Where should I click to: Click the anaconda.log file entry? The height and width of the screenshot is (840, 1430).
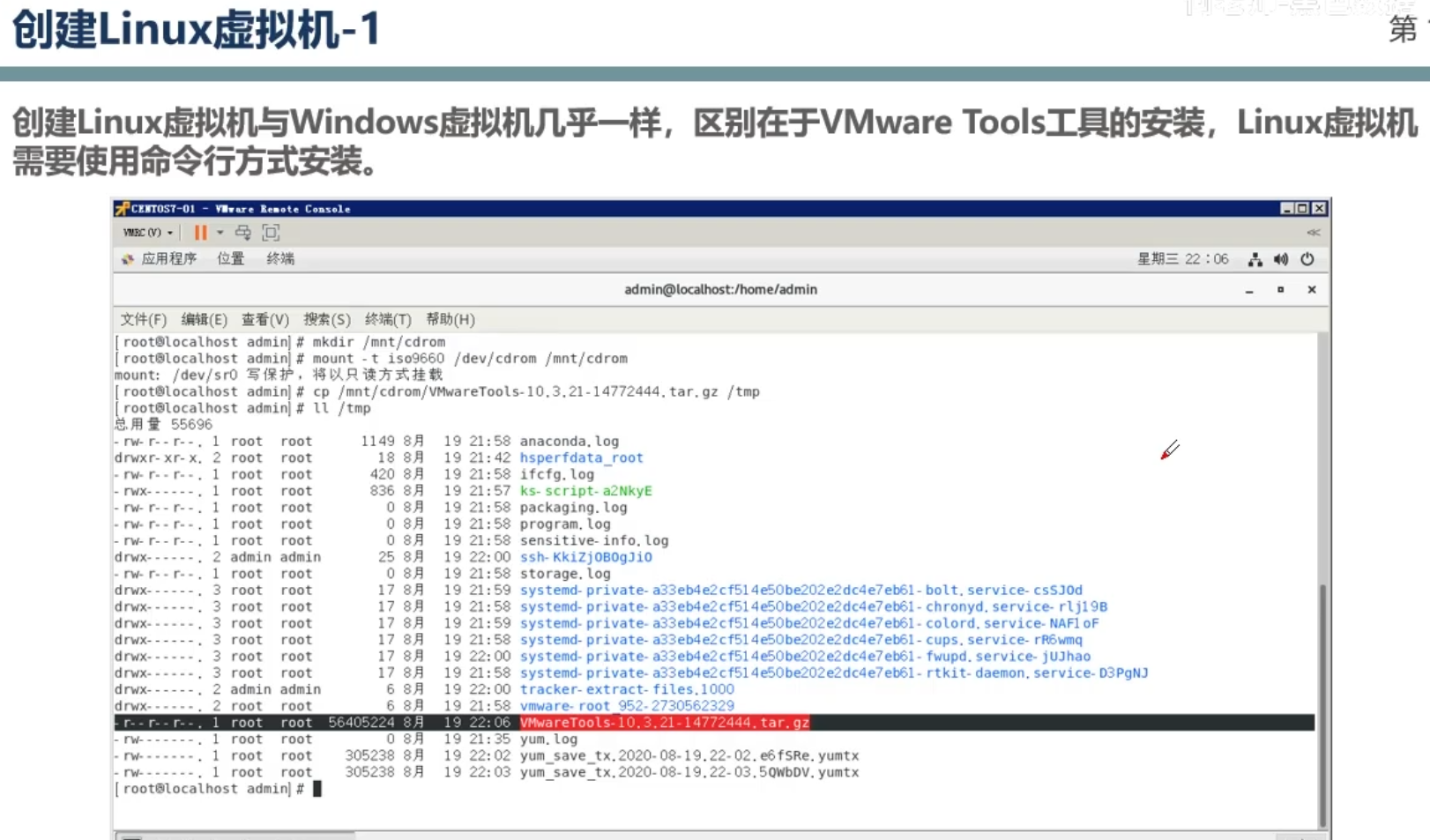tap(570, 442)
